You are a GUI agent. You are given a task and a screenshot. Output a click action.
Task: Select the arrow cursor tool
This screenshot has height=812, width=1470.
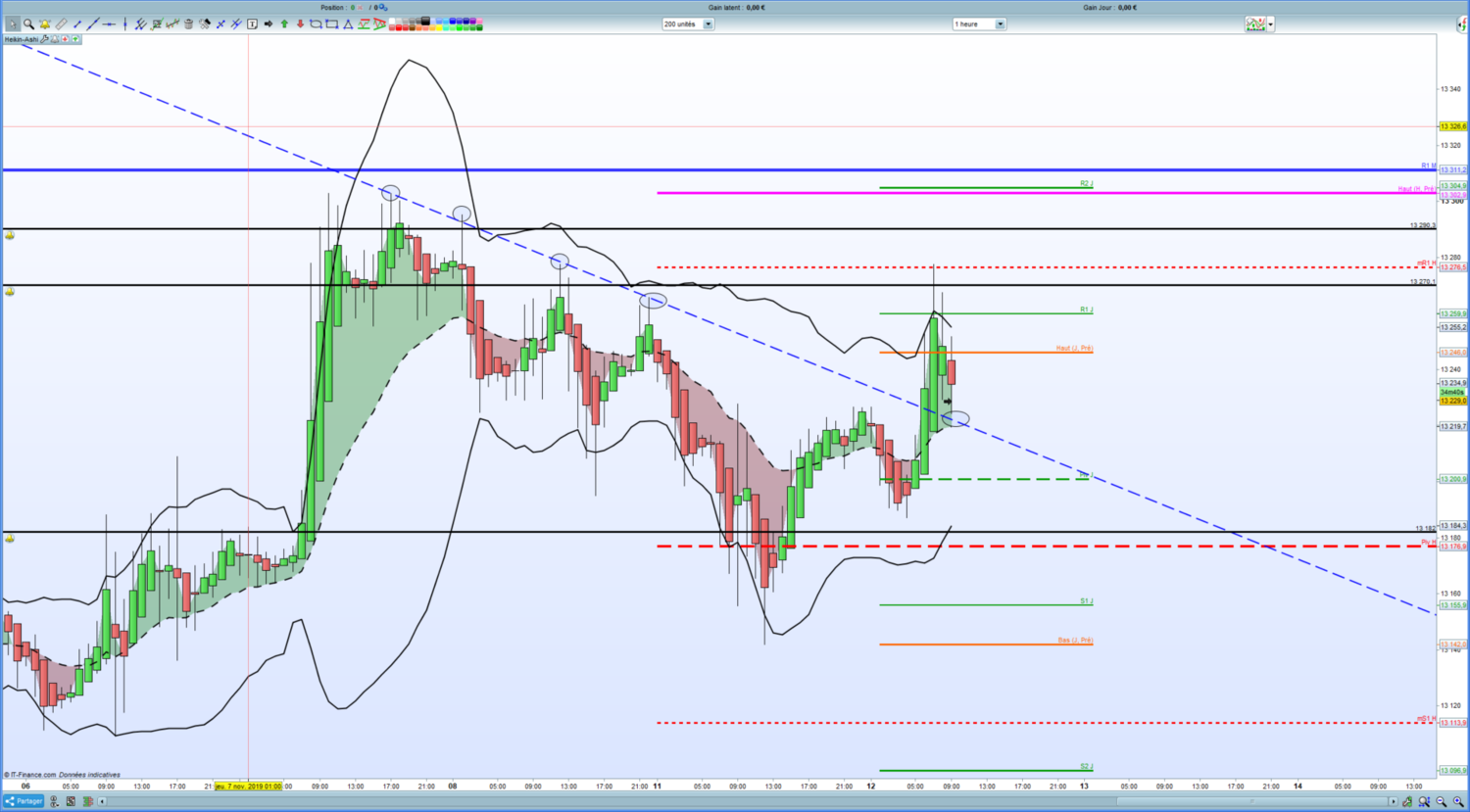12,24
